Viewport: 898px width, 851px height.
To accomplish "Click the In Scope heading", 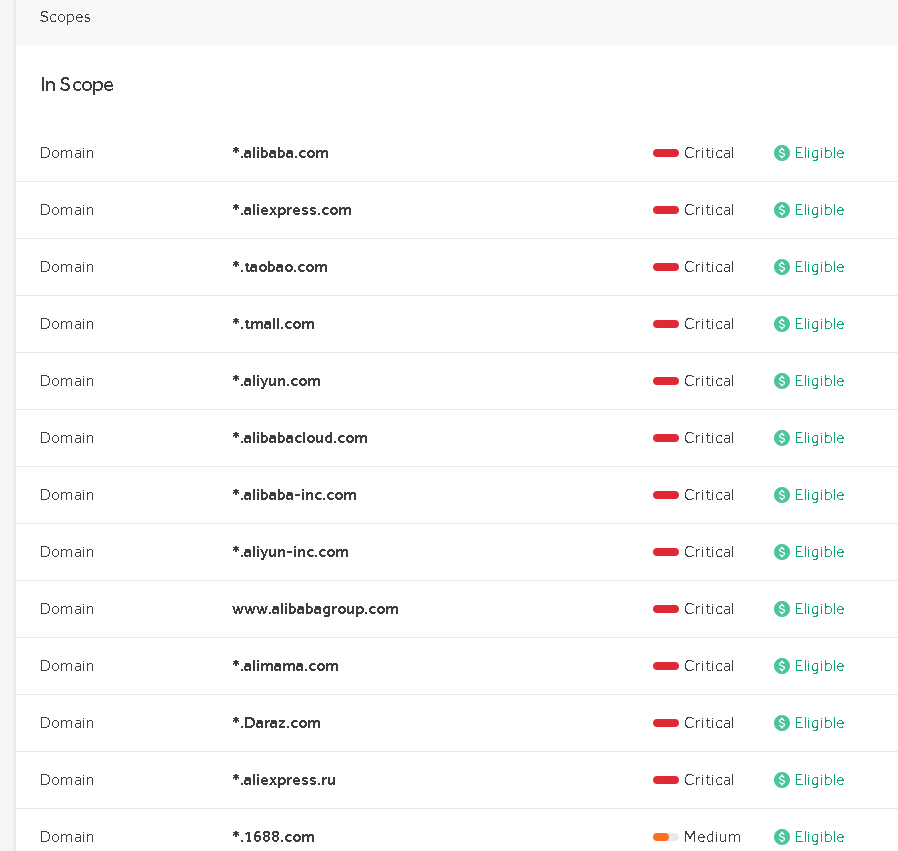I will tap(77, 85).
